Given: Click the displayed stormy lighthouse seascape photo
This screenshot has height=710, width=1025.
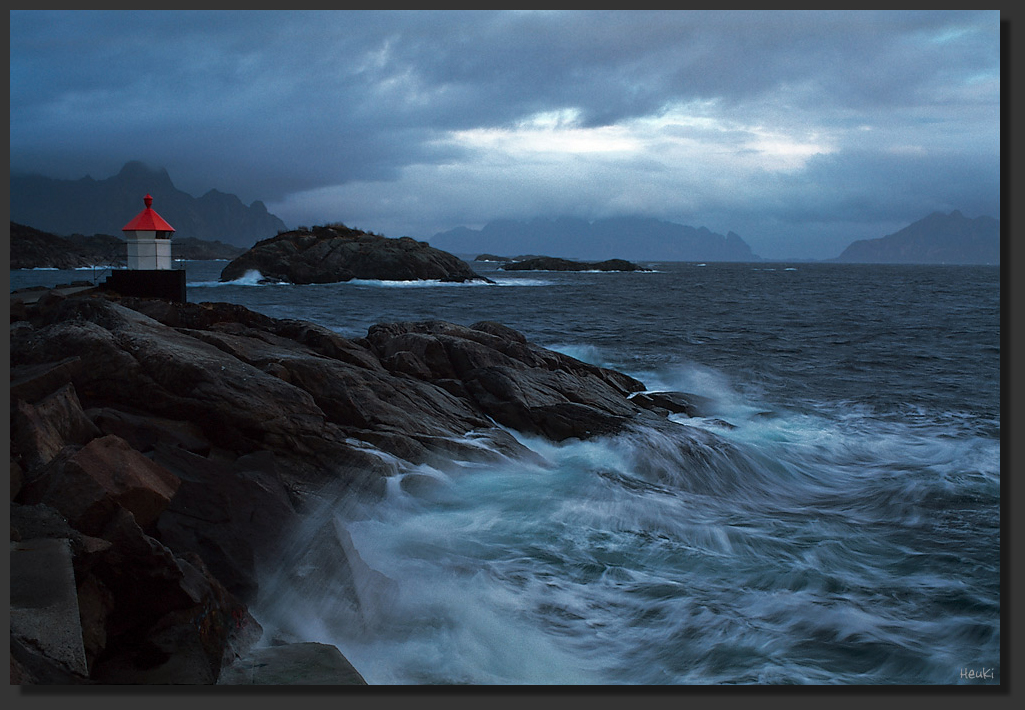Looking at the screenshot, I should 505,347.
